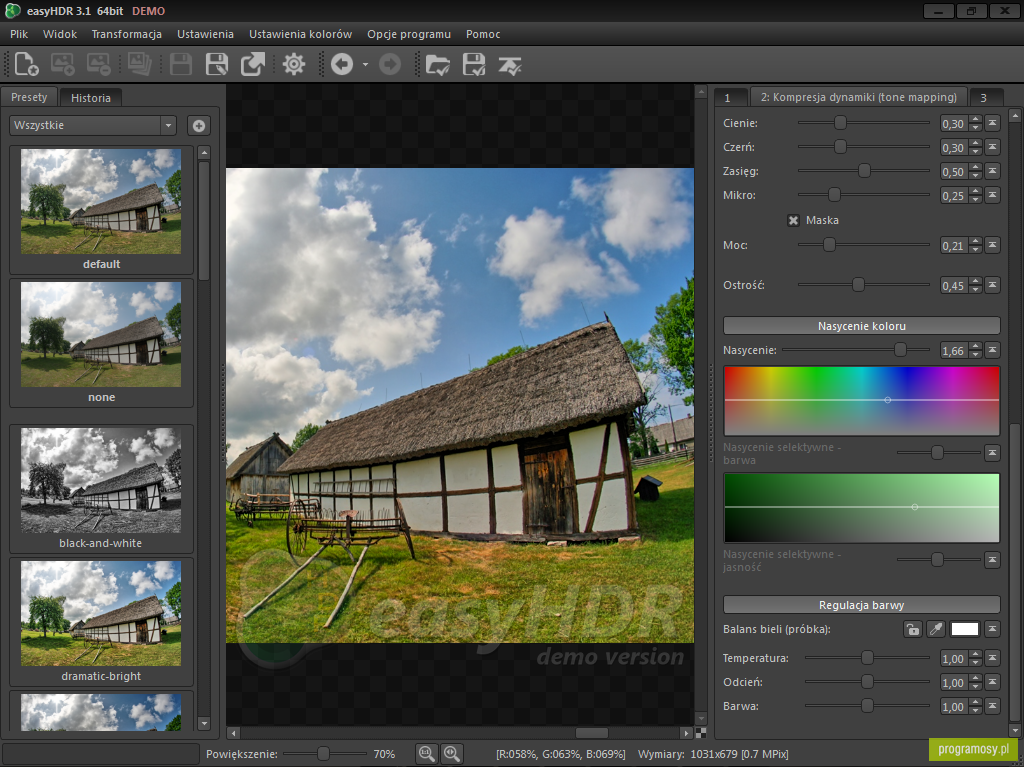Apply the dramatic-bright preset thumbnail

point(101,613)
